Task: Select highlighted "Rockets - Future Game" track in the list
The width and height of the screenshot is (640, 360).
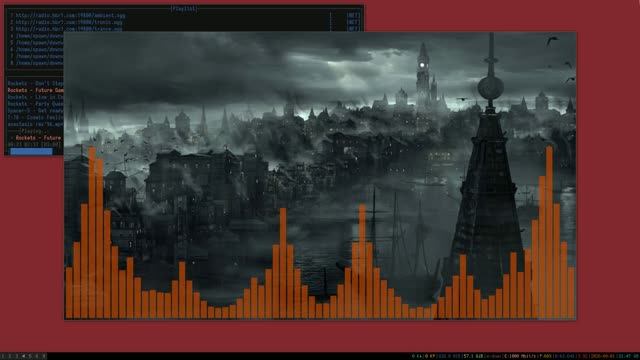Action: pos(36,90)
